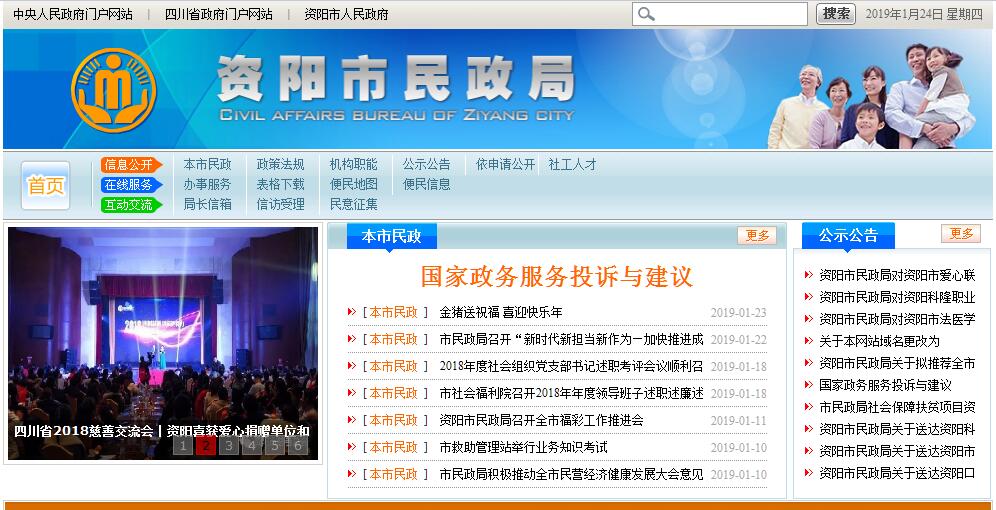996x510 pixels.
Task: Open the 机构职能 menu item
Action: tap(354, 164)
